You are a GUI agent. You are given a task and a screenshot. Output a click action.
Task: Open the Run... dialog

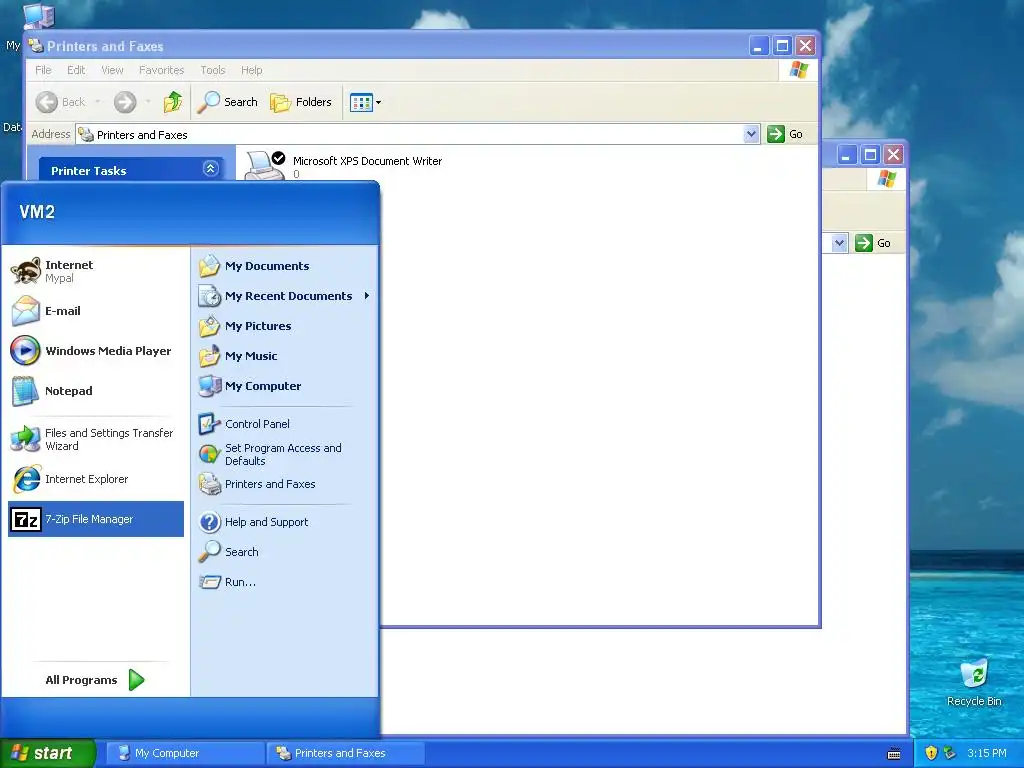284,582
